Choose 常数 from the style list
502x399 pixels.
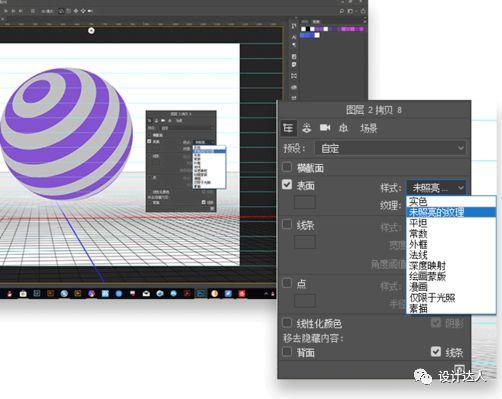coord(451,233)
